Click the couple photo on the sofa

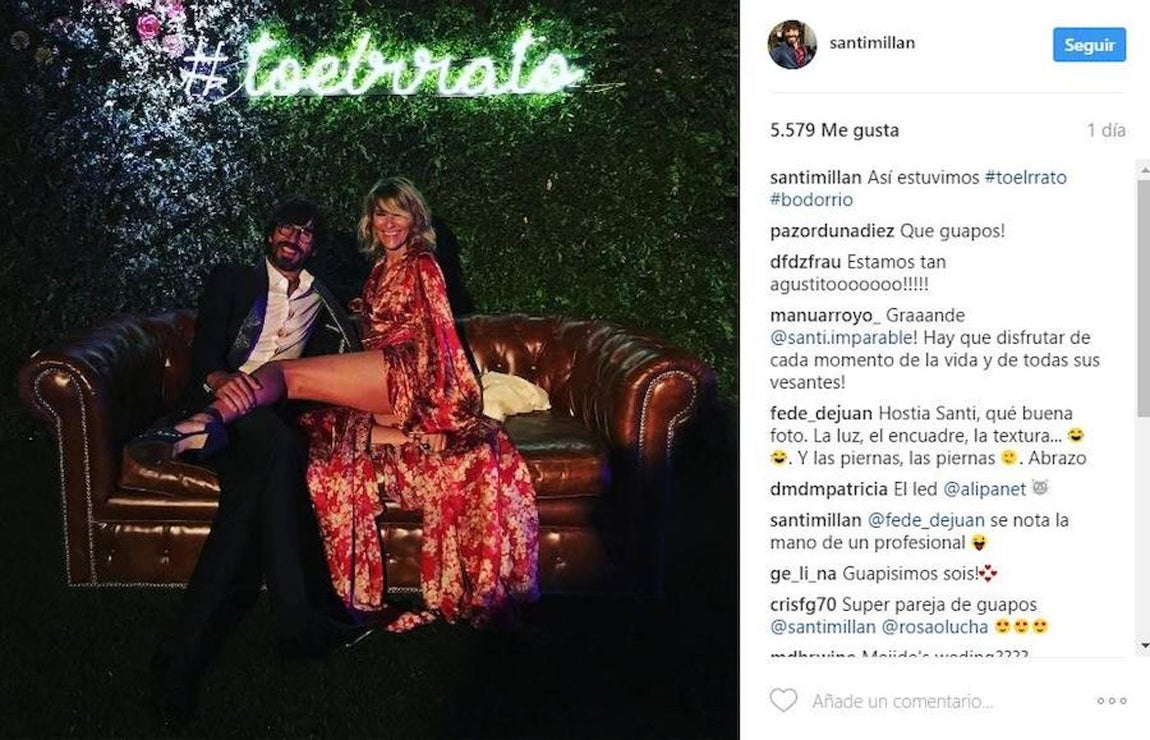point(370,370)
